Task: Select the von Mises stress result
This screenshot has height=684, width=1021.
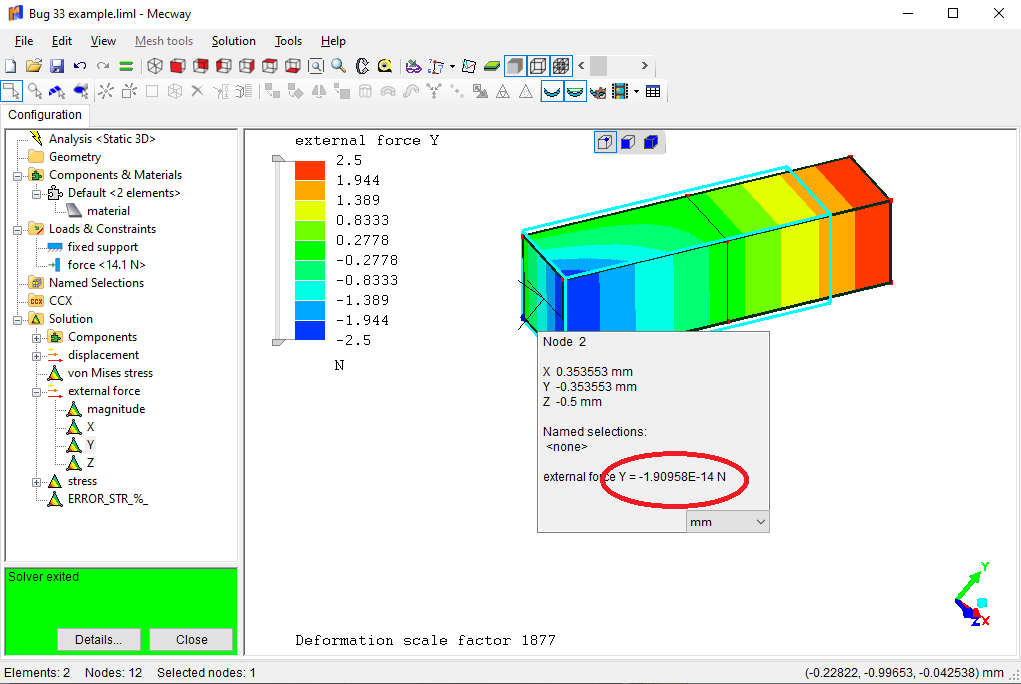Action: click(110, 373)
